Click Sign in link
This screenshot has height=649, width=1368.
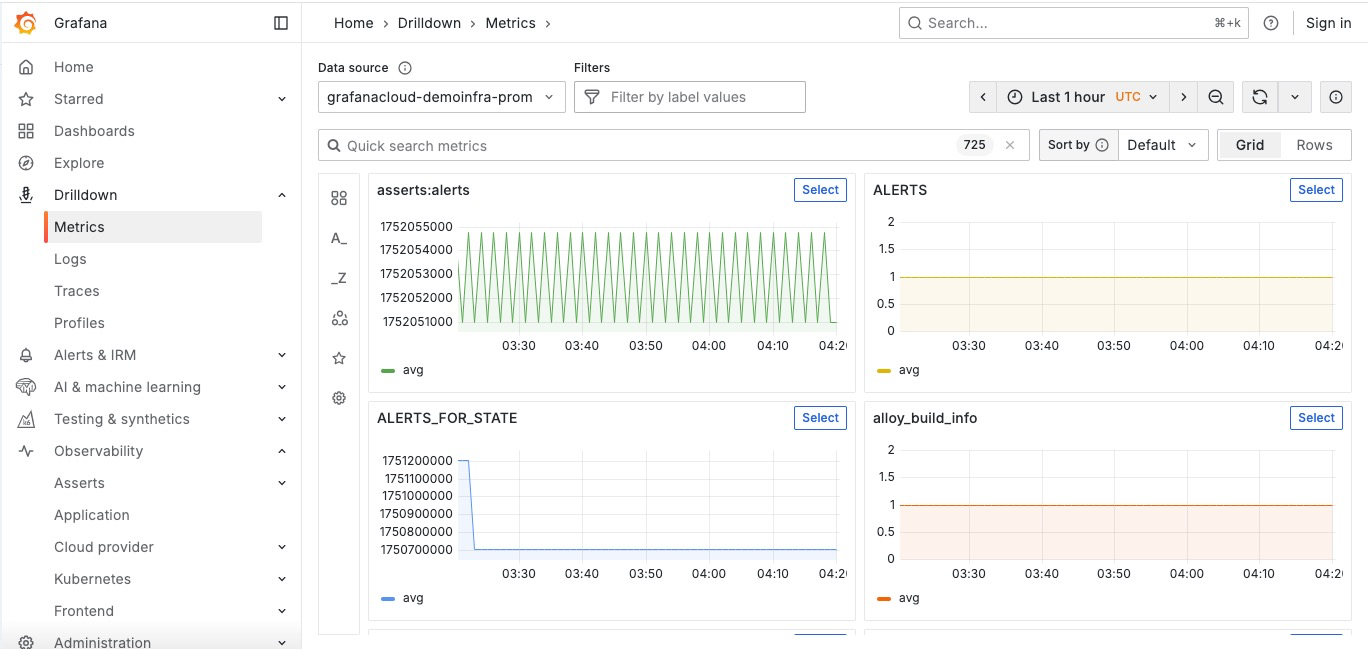point(1328,23)
